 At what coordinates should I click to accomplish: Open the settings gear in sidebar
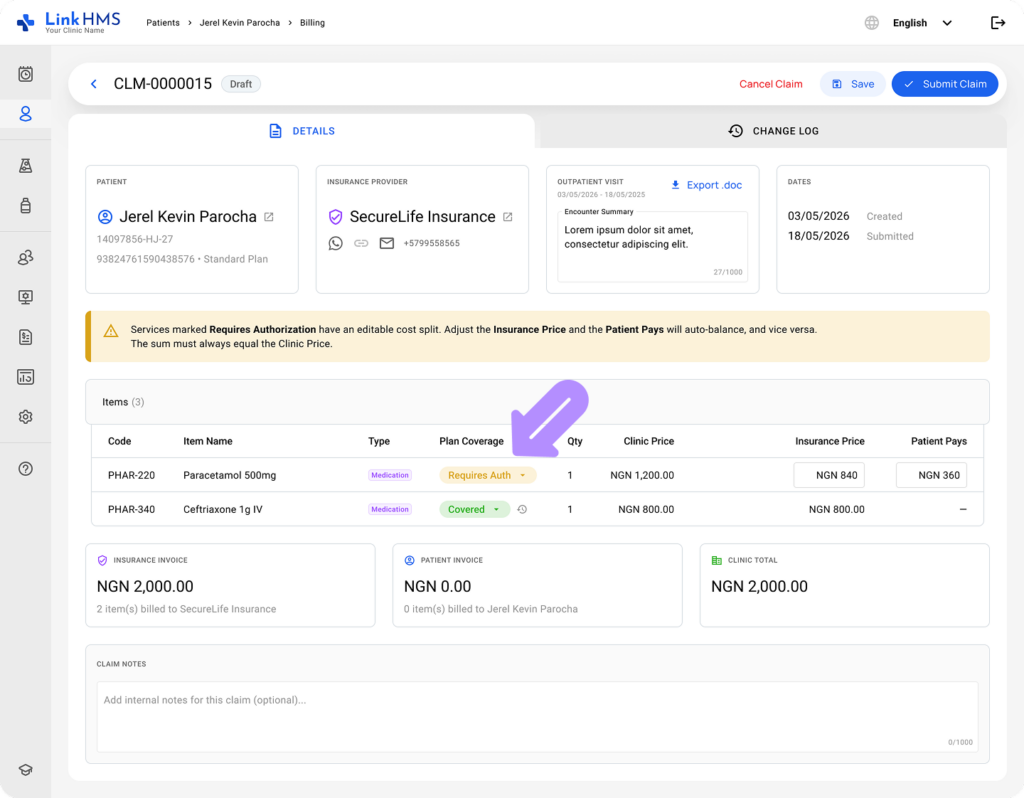tap(25, 417)
